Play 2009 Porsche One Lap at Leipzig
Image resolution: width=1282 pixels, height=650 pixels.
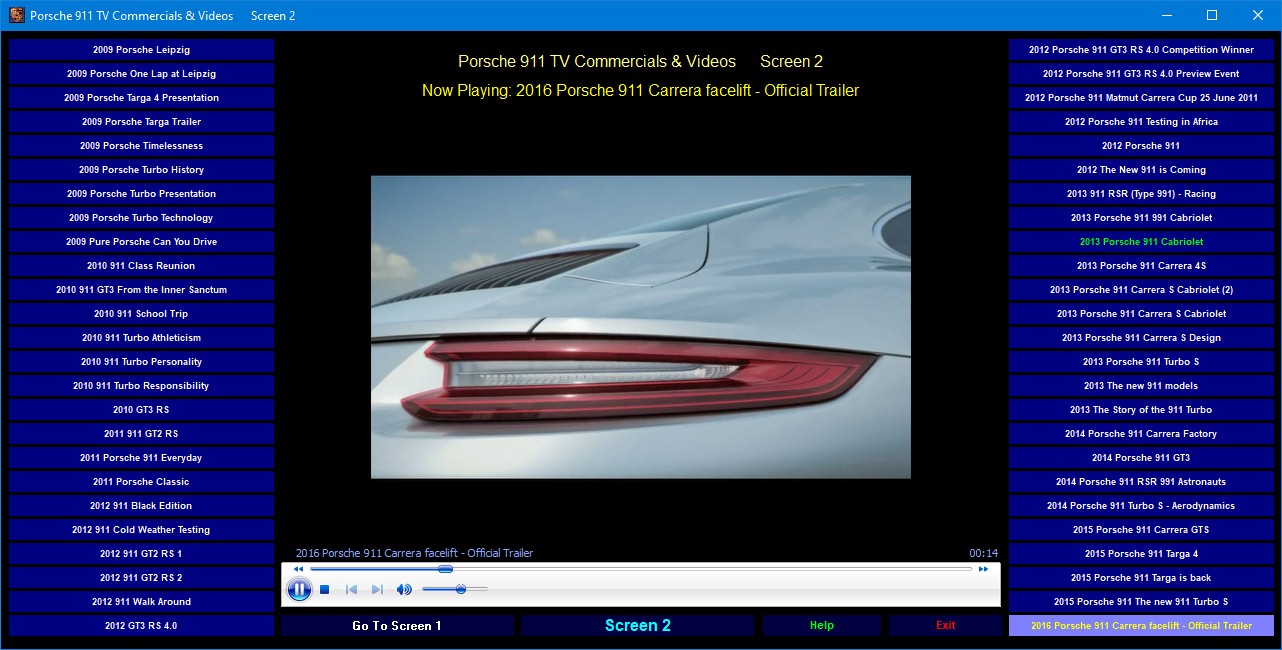pos(141,74)
